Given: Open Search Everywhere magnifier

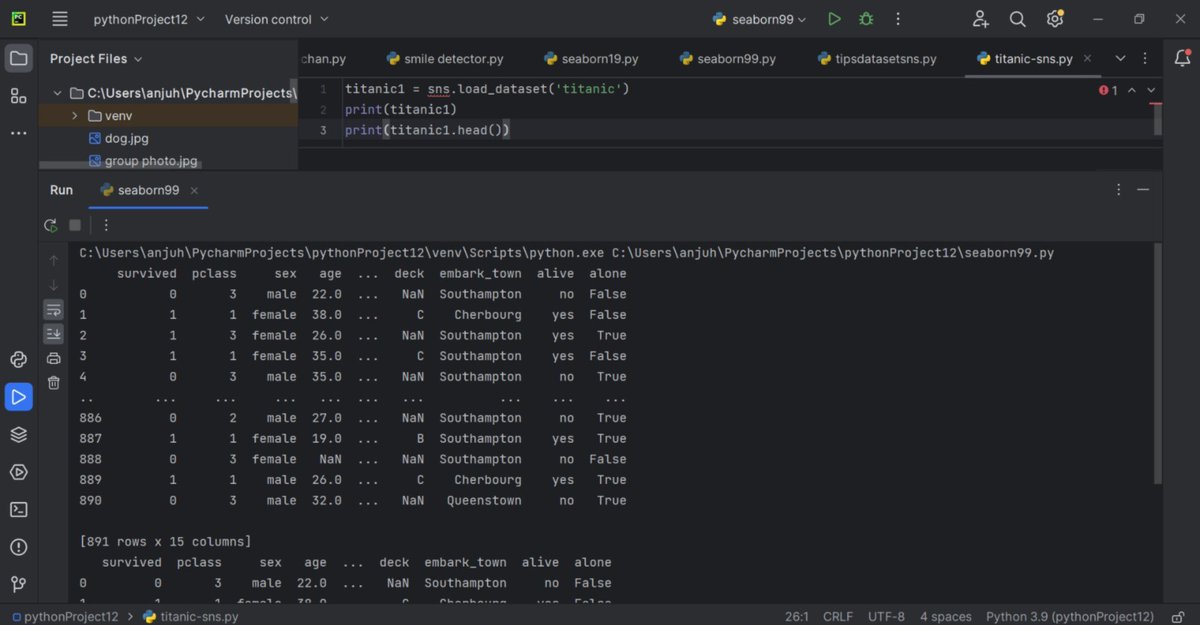Looking at the screenshot, I should (1017, 19).
